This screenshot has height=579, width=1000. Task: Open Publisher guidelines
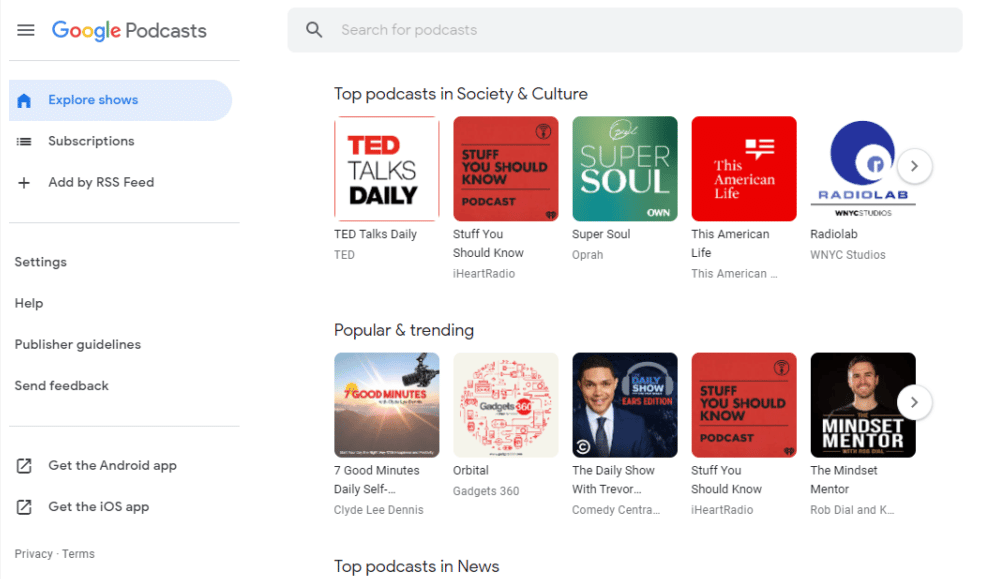(78, 344)
